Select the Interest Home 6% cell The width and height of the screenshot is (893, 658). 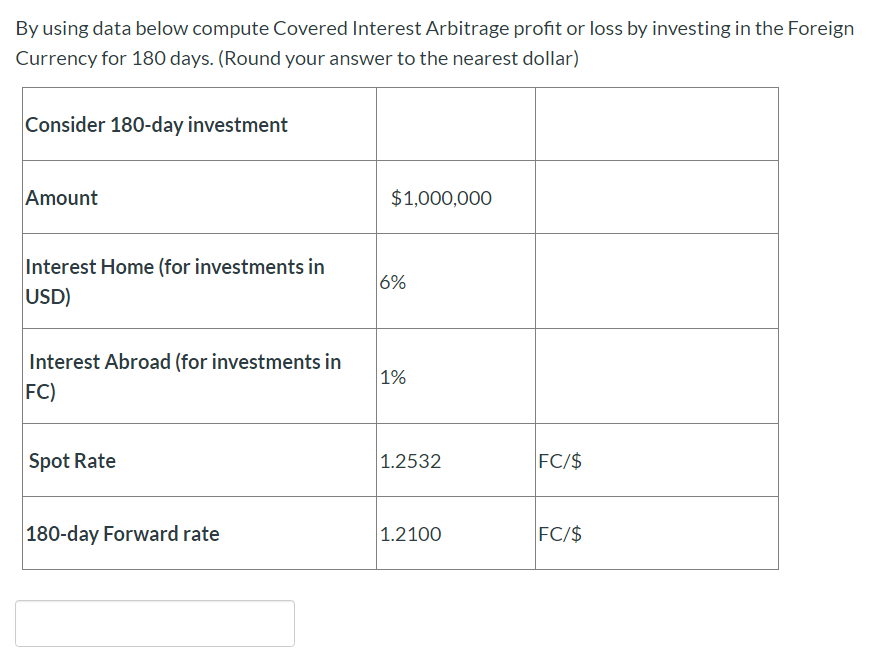click(x=393, y=281)
